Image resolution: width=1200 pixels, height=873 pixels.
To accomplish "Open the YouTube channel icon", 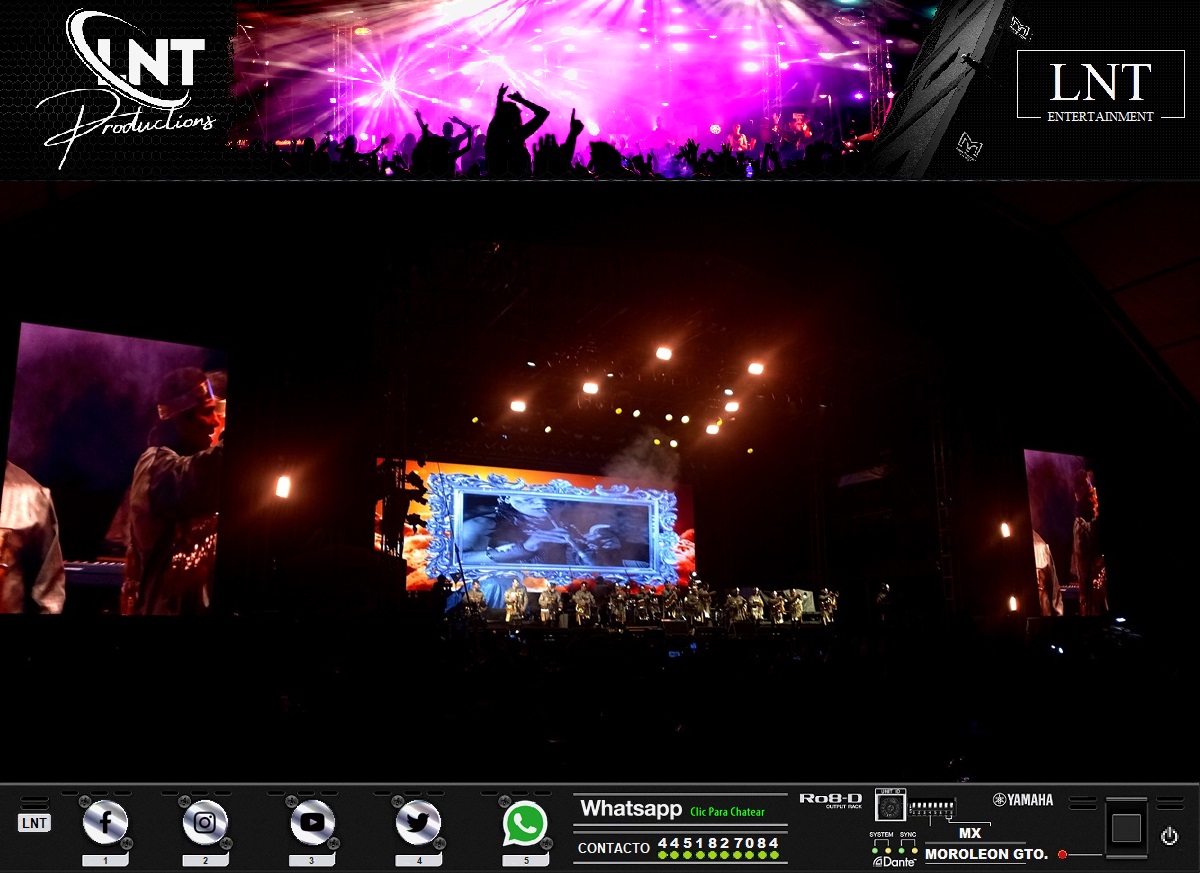I will tap(312, 823).
